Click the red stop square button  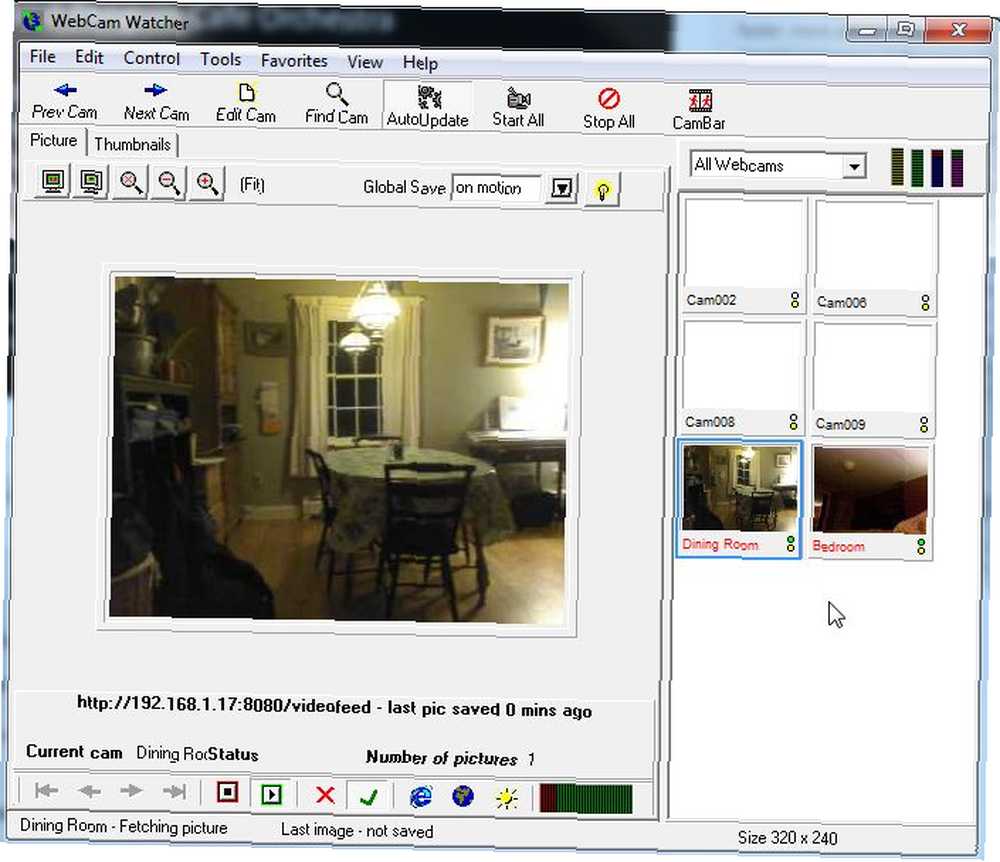(x=228, y=793)
